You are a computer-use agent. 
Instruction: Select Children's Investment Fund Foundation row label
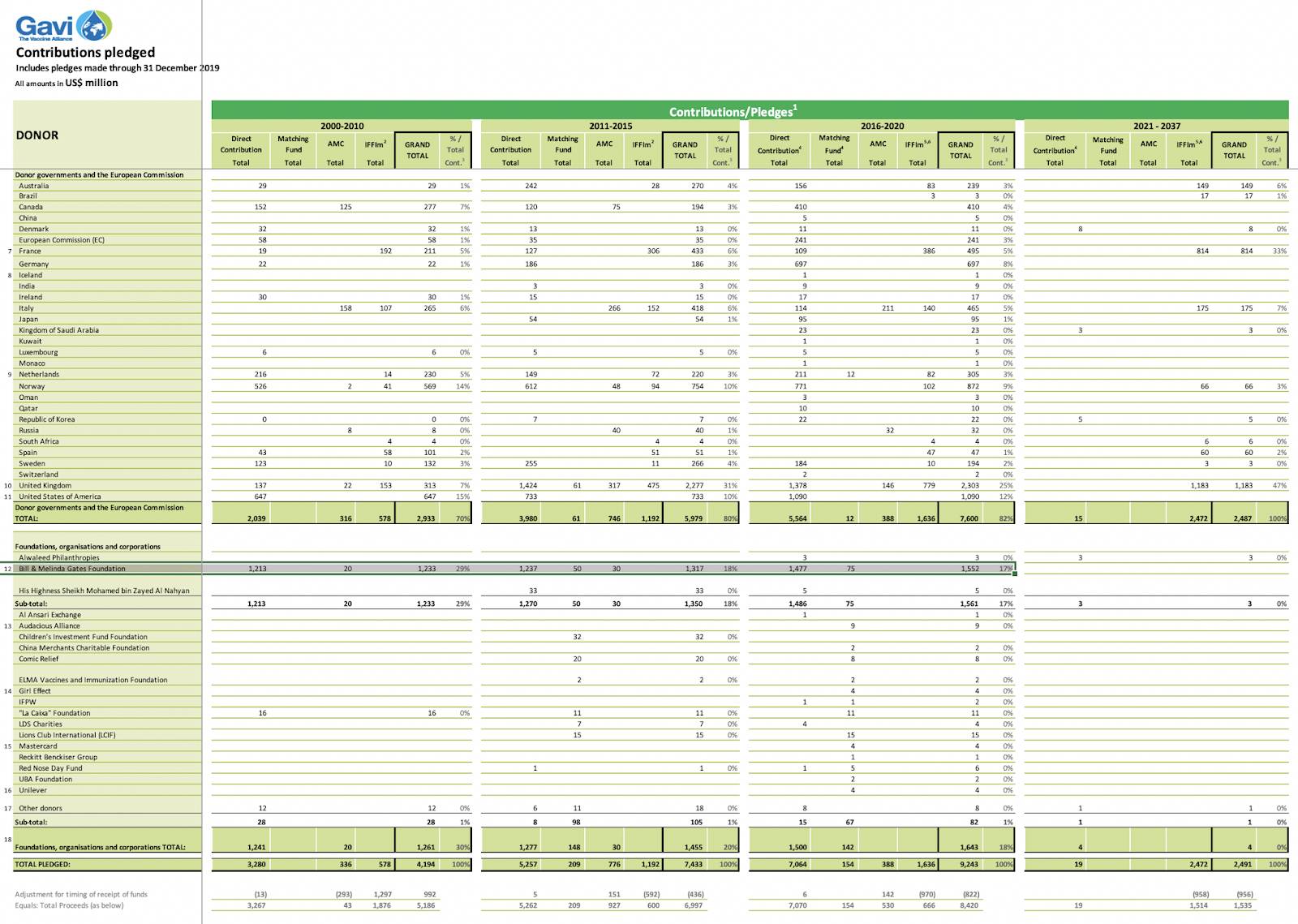point(84,637)
